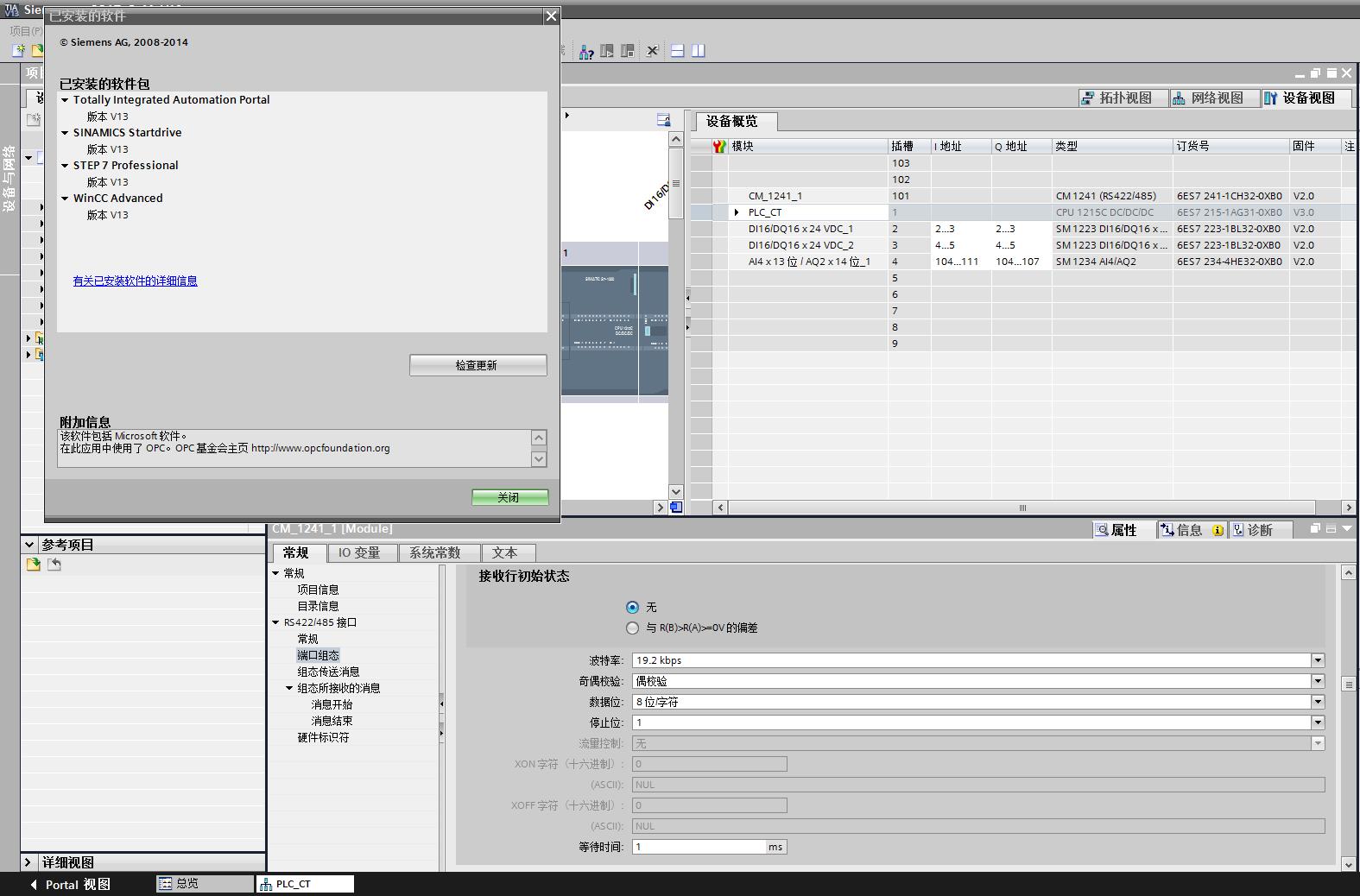Click the yellow info badge on 信息 tab
Image resolution: width=1360 pixels, height=896 pixels.
1218,530
